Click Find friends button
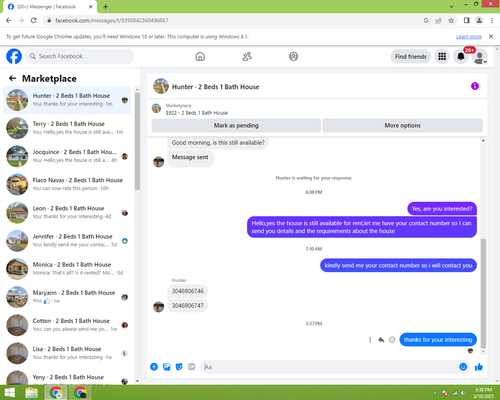Viewport: 500px width, 400px height. [411, 57]
